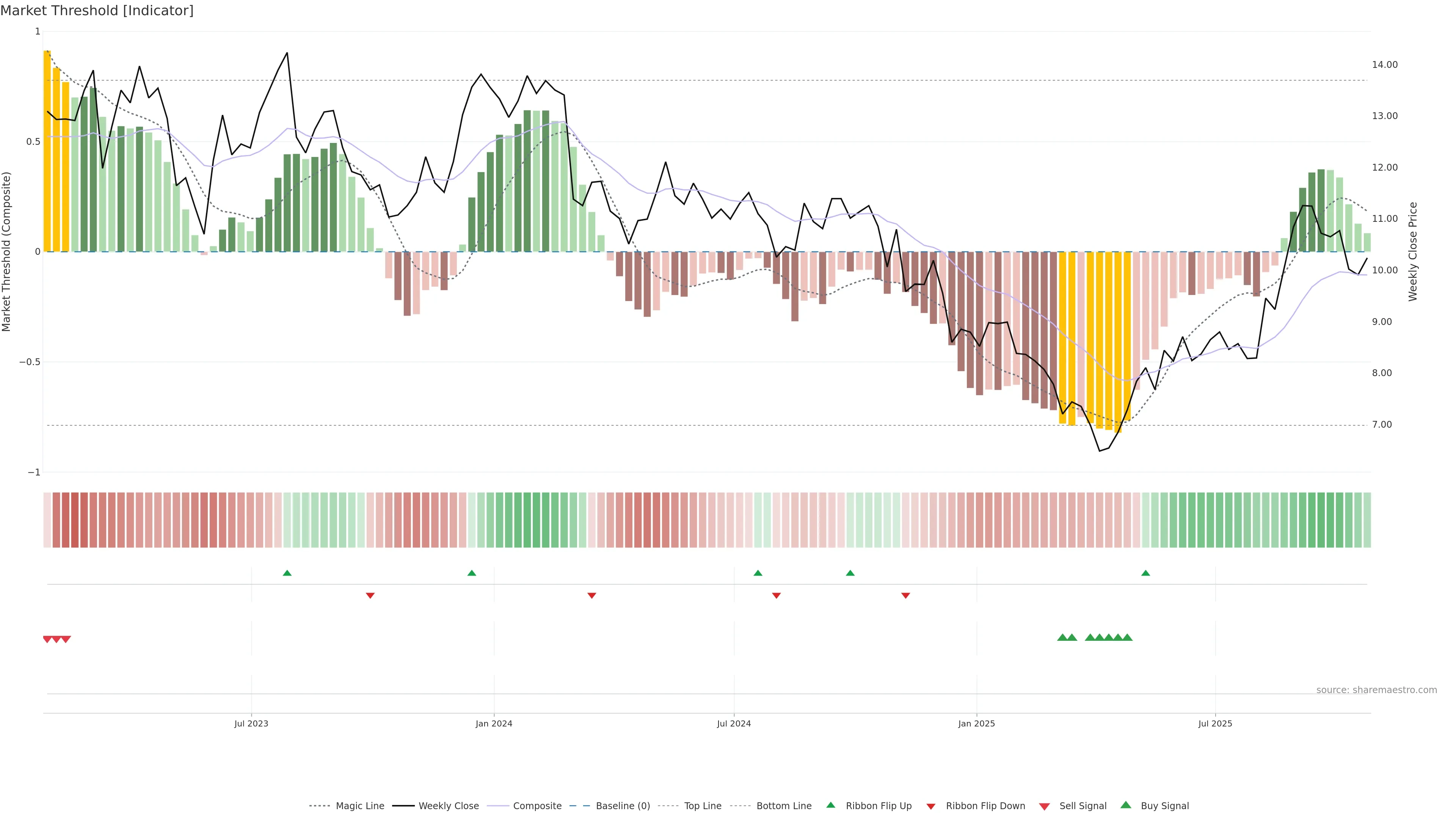Click the source: sharemaestro.com text

(x=1376, y=690)
